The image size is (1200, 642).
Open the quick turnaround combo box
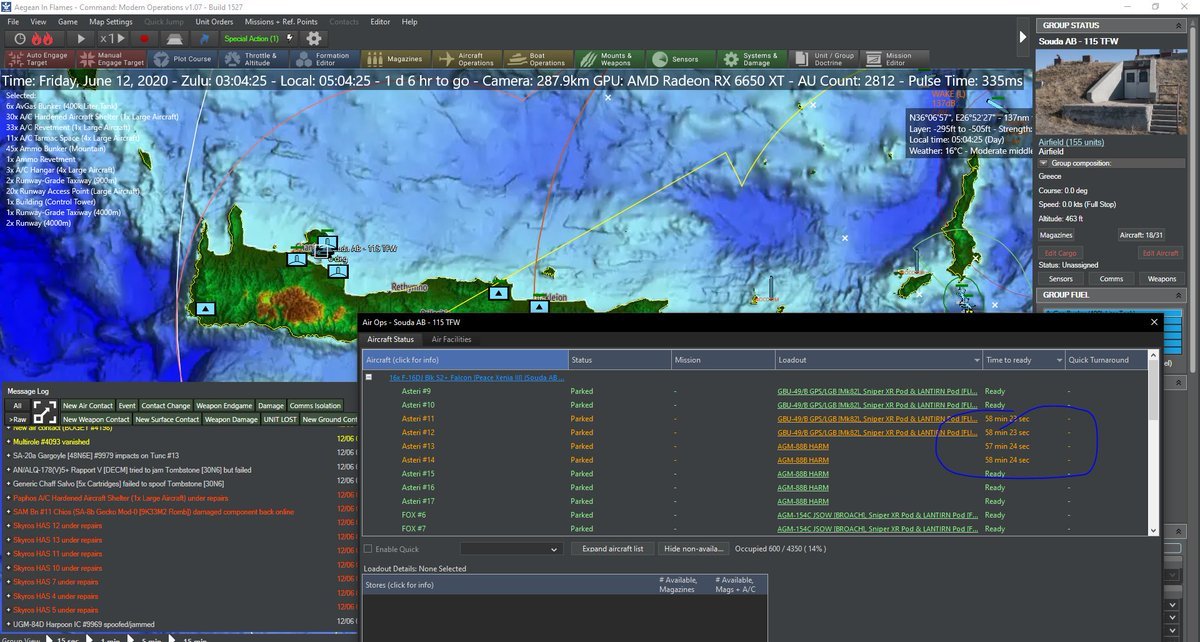tap(511, 549)
